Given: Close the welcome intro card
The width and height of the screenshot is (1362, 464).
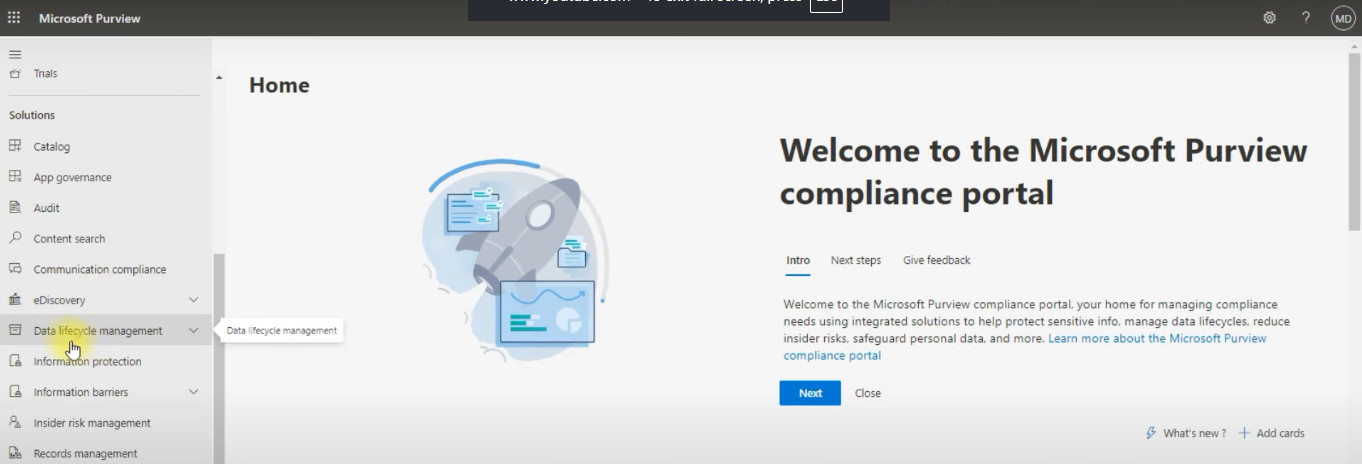Looking at the screenshot, I should [867, 393].
